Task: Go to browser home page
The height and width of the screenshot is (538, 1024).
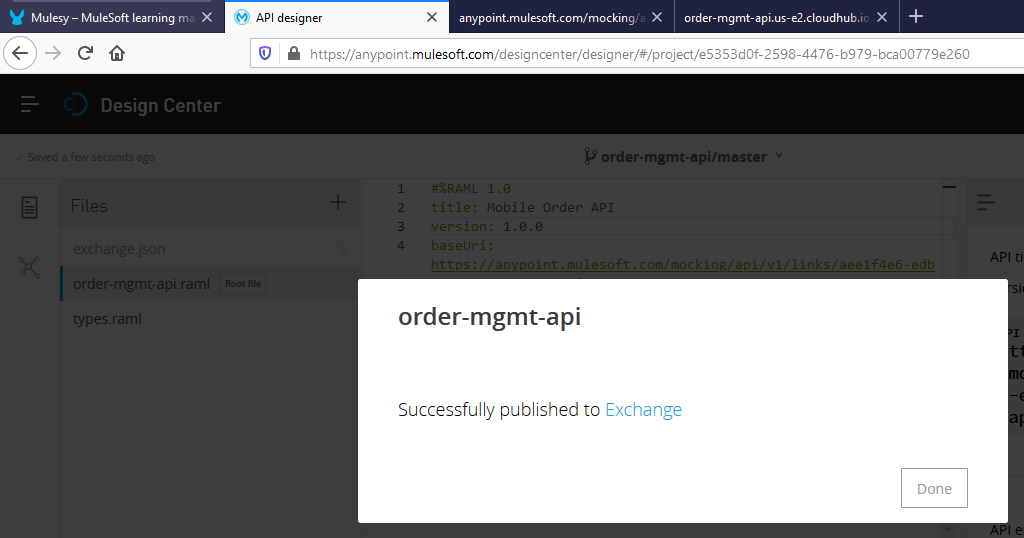Action: tap(117, 54)
